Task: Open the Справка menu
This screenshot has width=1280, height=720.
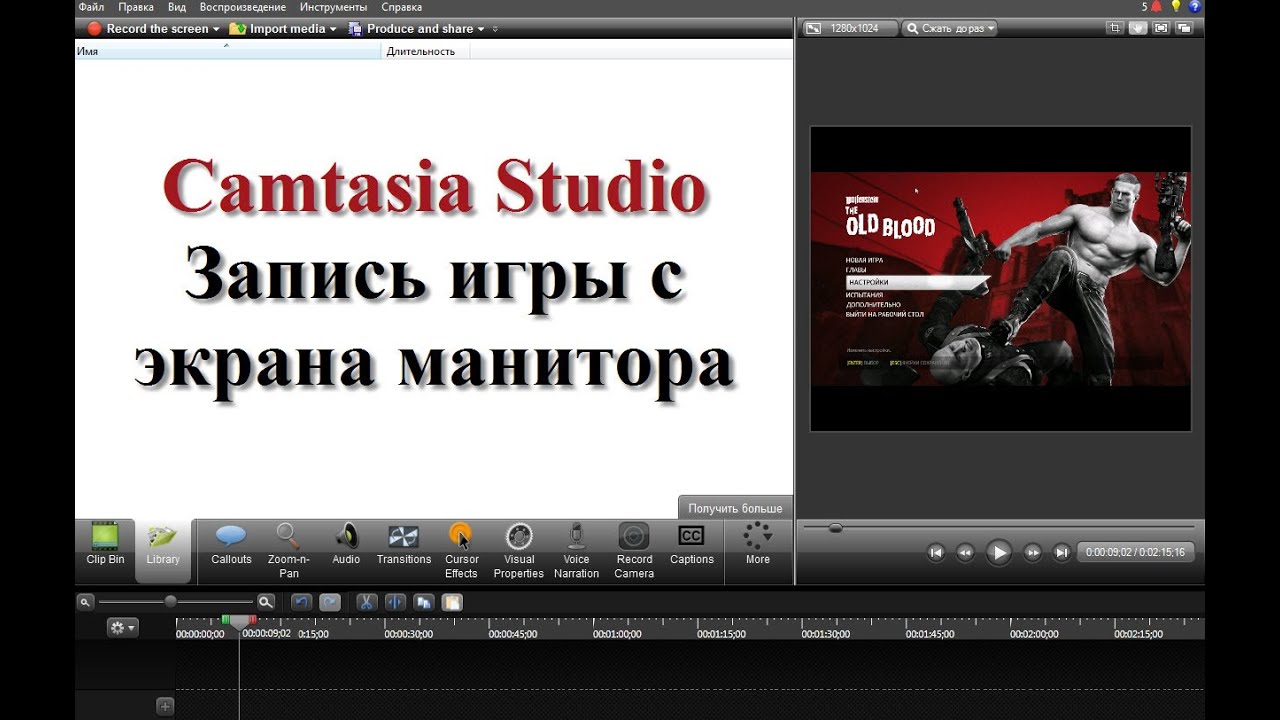Action: coord(401,7)
